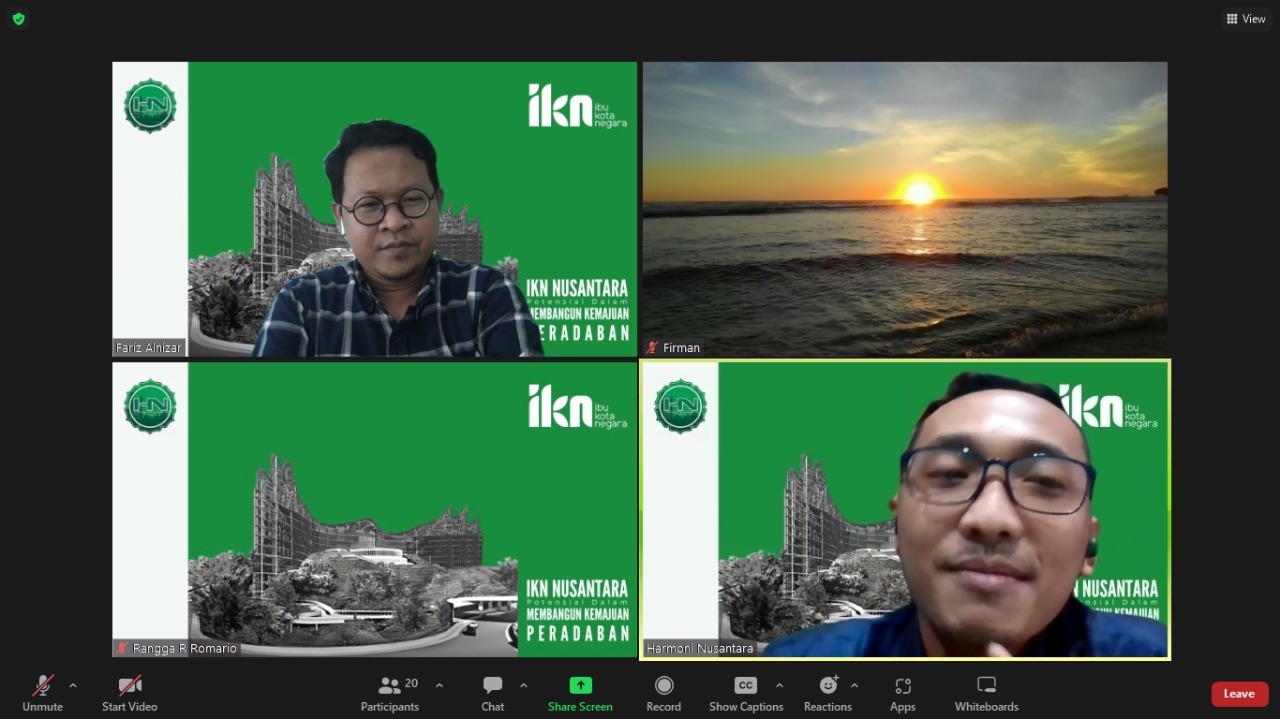Expand caption options arrow beside Show Captions
1280x719 pixels.
(x=779, y=686)
